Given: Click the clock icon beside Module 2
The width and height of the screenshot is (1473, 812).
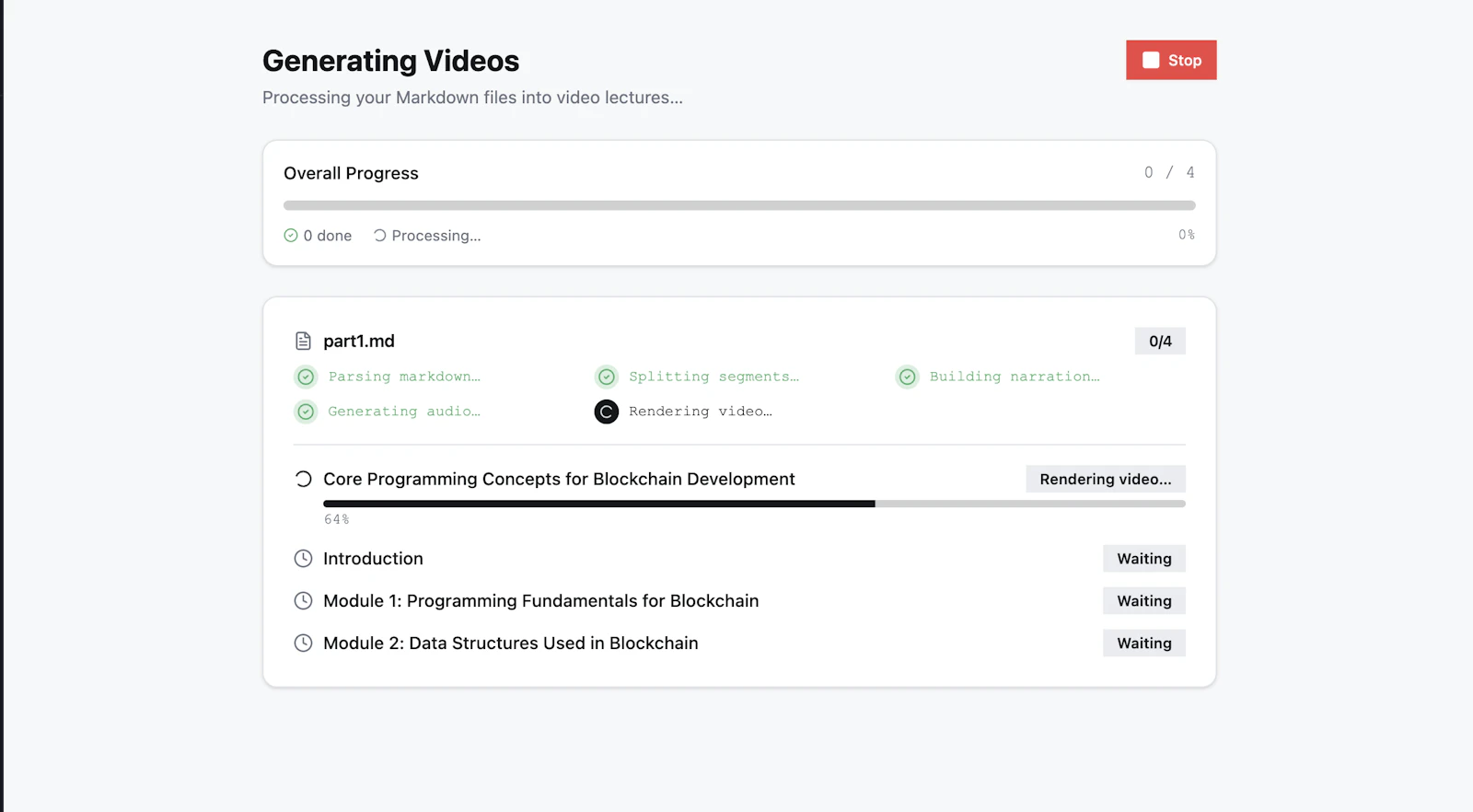Looking at the screenshot, I should (x=303, y=644).
